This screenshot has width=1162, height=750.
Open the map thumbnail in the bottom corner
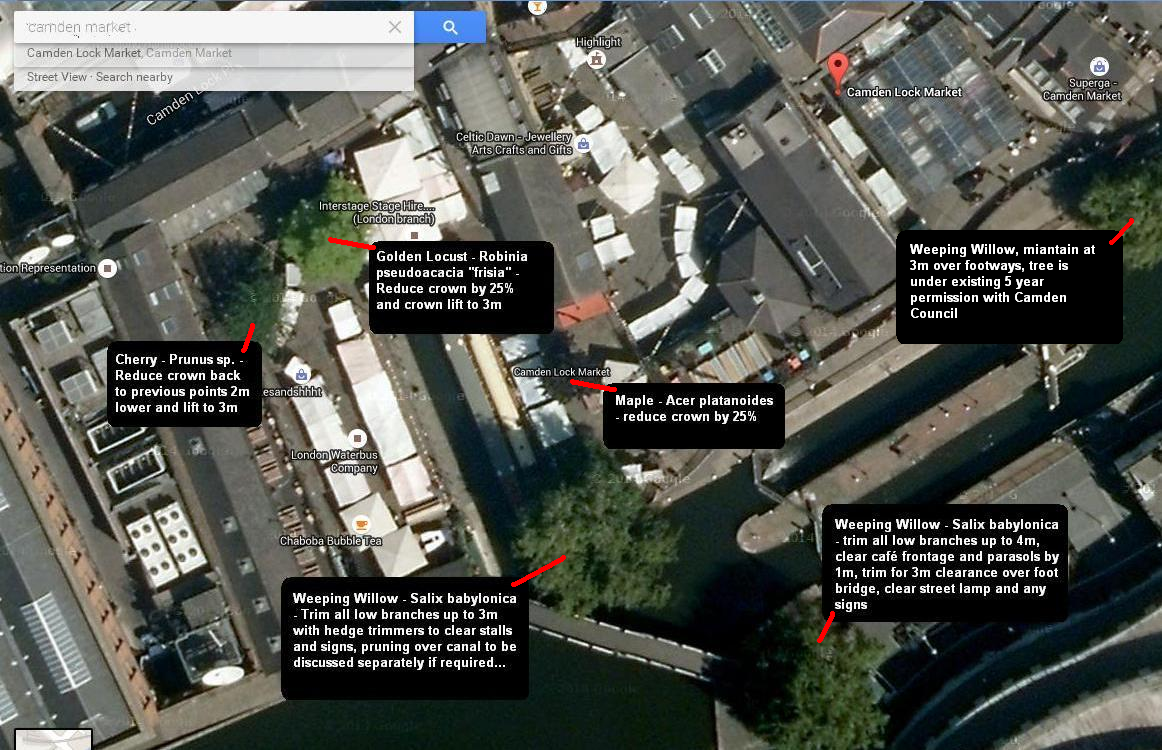(x=53, y=740)
